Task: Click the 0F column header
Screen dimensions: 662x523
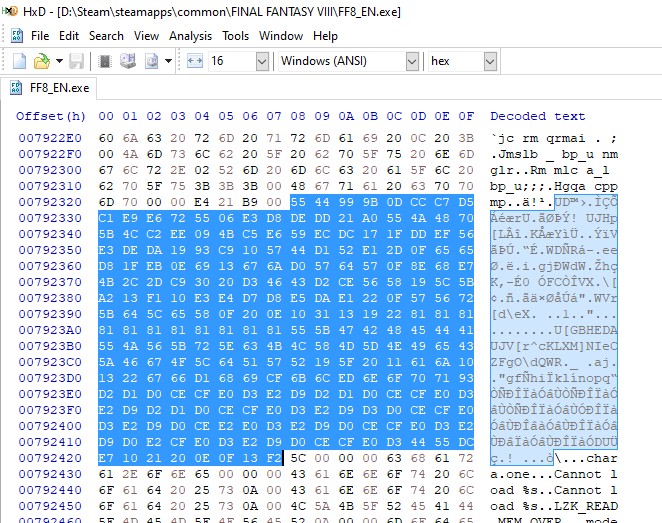Action: coord(466,116)
